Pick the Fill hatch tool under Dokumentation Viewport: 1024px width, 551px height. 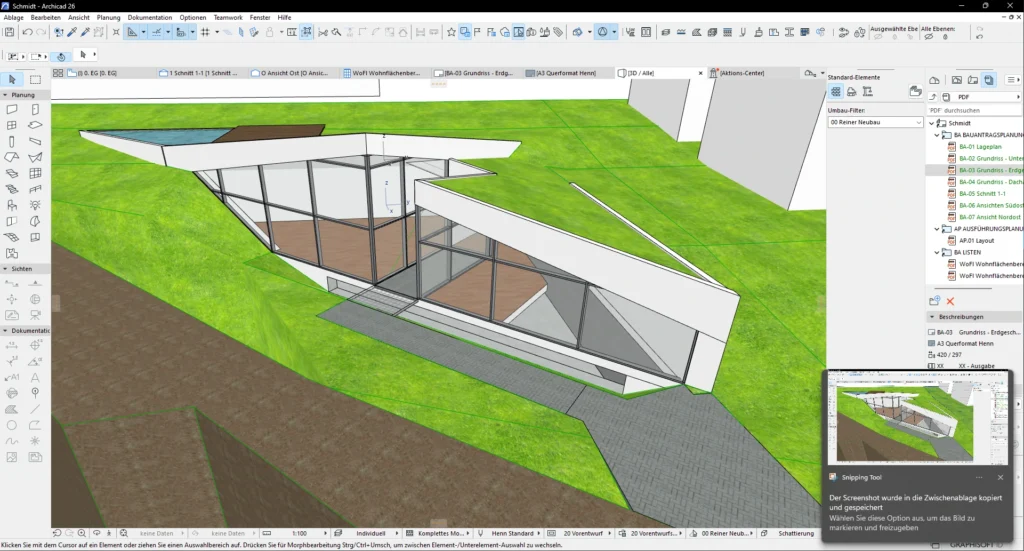pos(12,409)
